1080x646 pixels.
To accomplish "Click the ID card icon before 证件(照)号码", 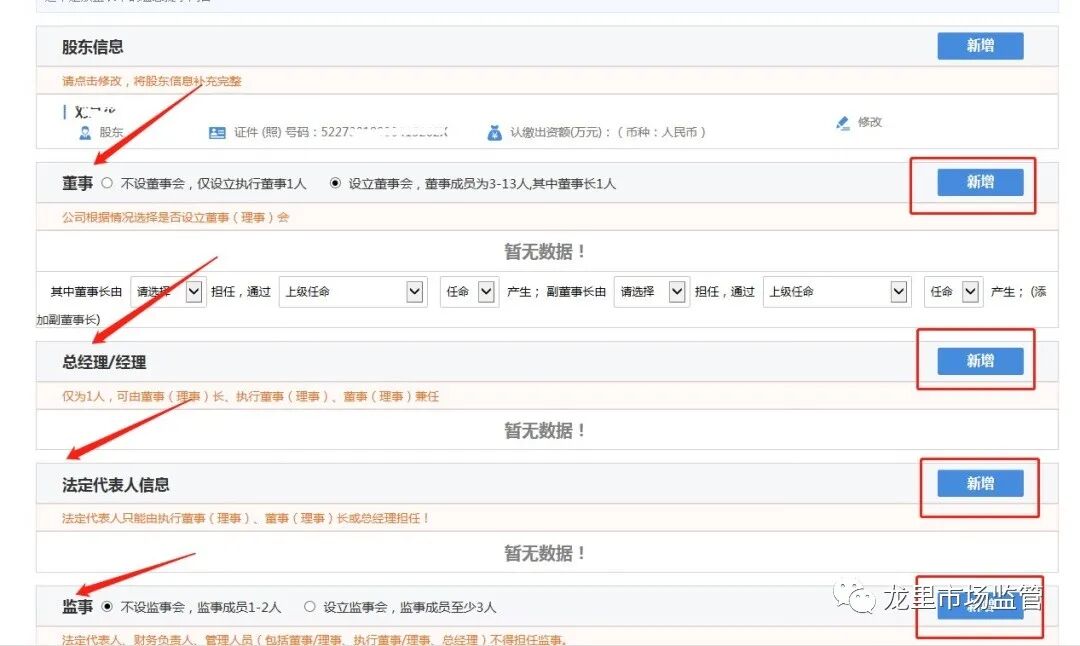I will 218,131.
